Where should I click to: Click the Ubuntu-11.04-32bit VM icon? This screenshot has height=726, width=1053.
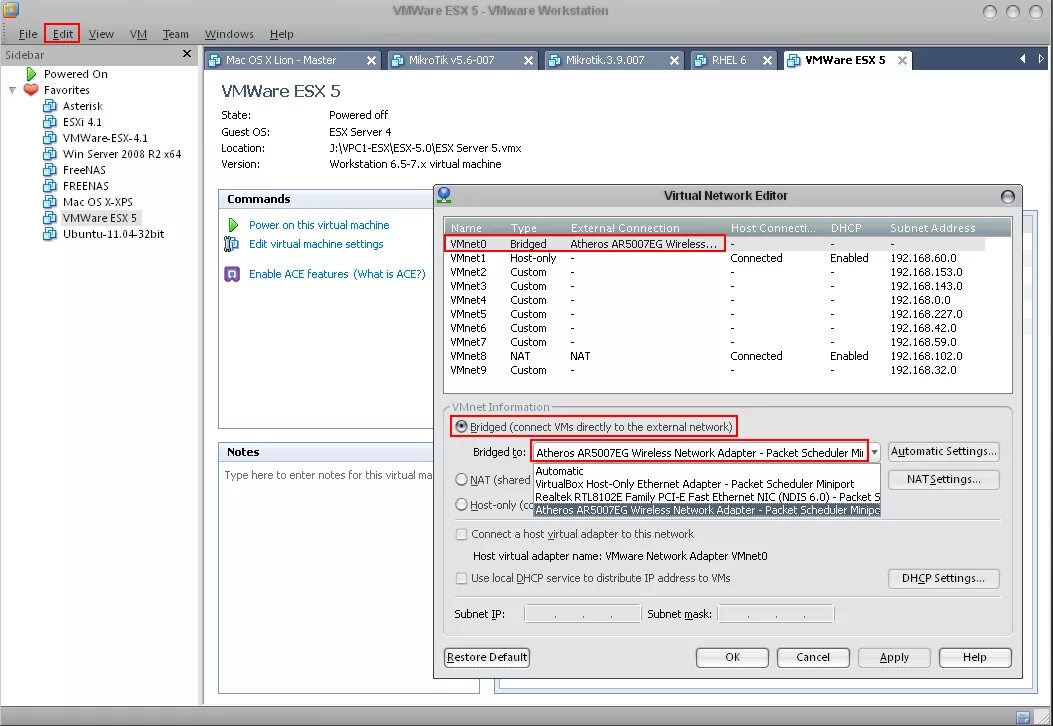tap(50, 234)
